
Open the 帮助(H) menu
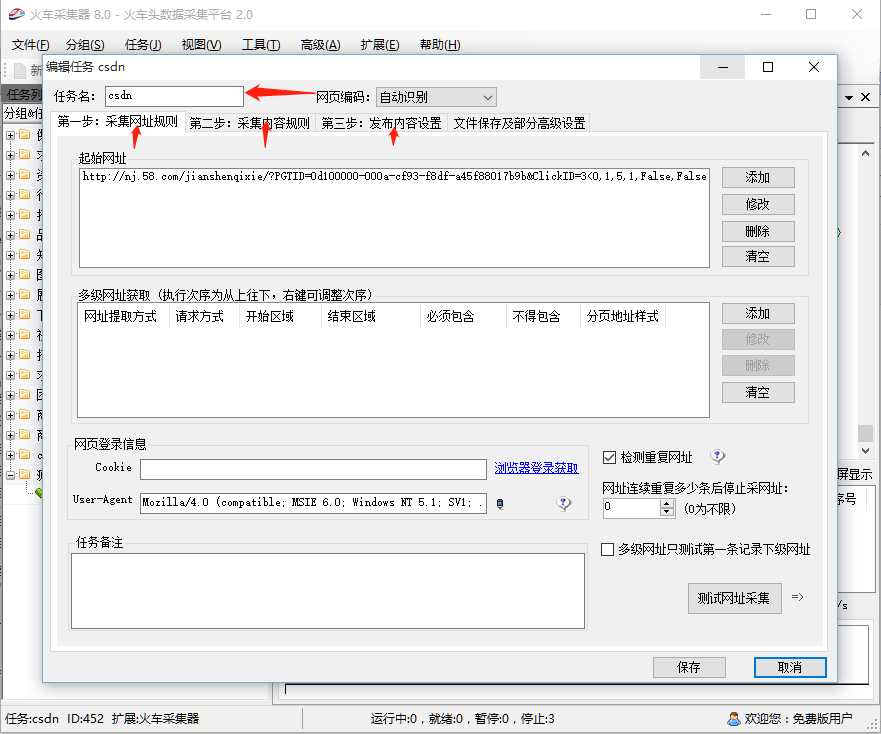tap(440, 44)
